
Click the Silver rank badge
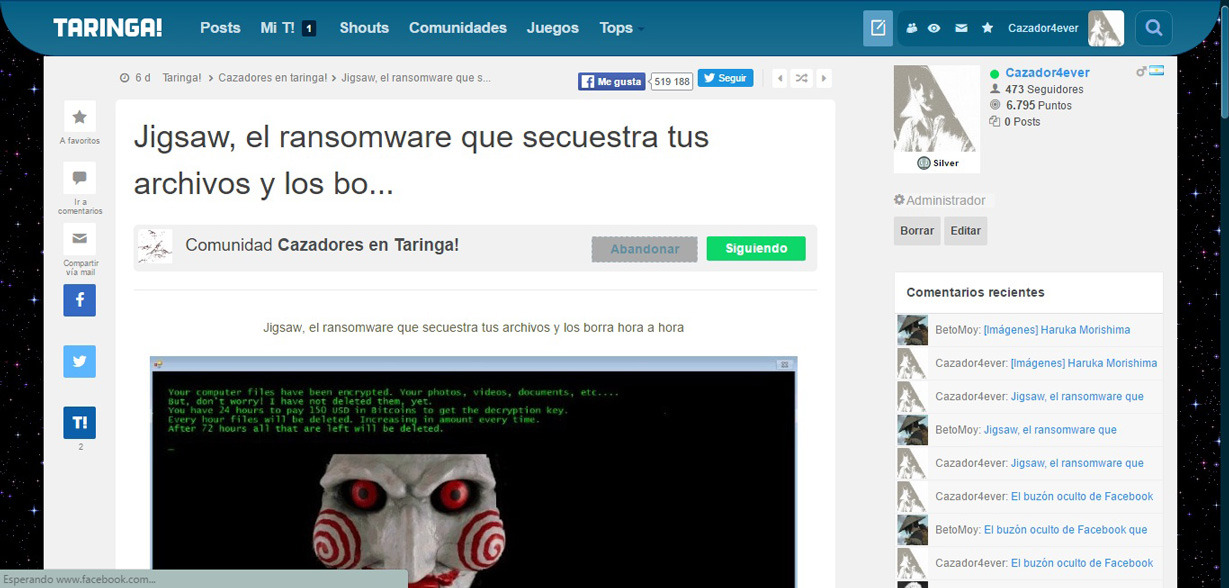(x=937, y=163)
